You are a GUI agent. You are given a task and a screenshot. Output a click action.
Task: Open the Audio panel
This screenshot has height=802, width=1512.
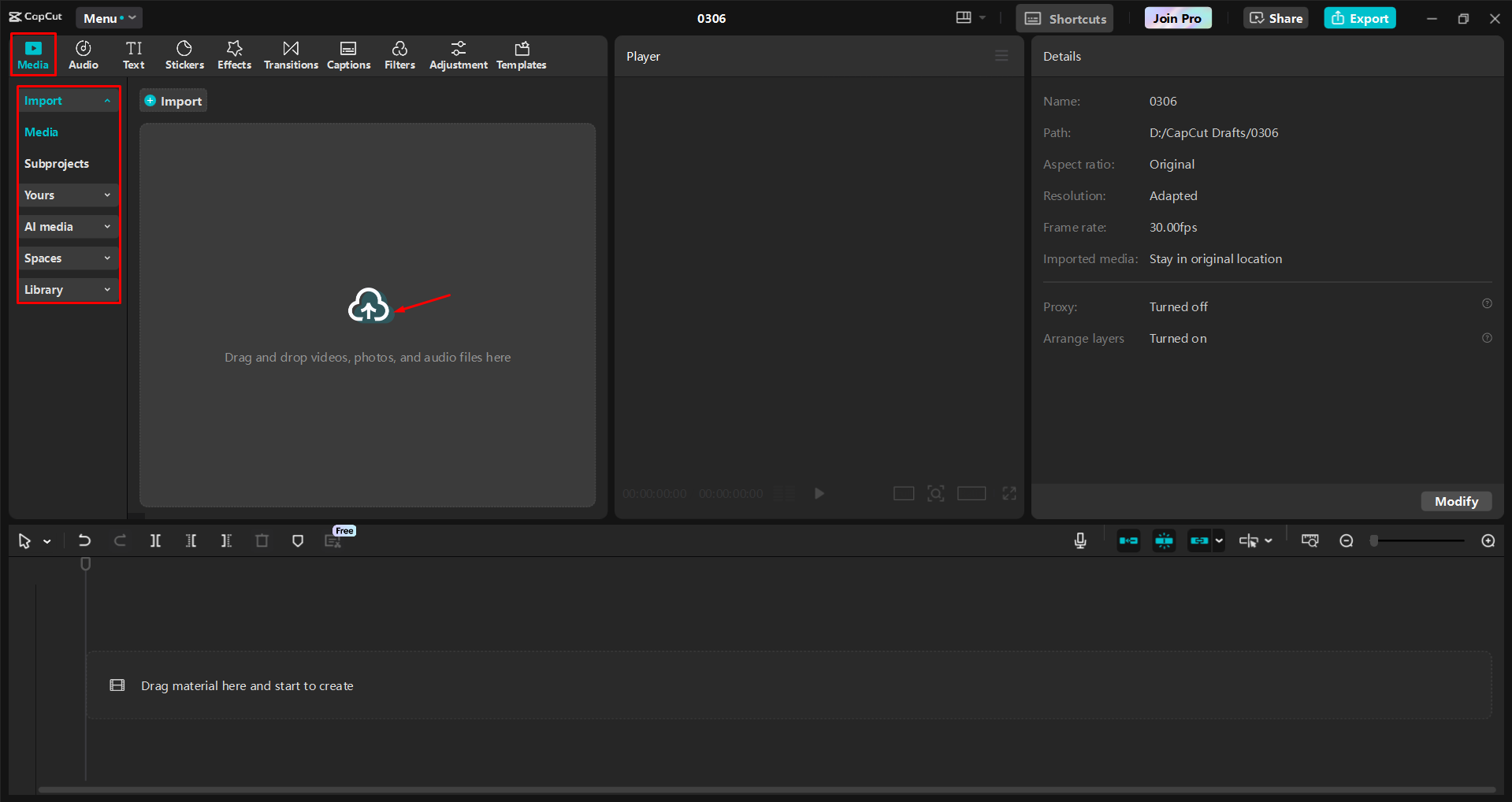click(x=82, y=54)
